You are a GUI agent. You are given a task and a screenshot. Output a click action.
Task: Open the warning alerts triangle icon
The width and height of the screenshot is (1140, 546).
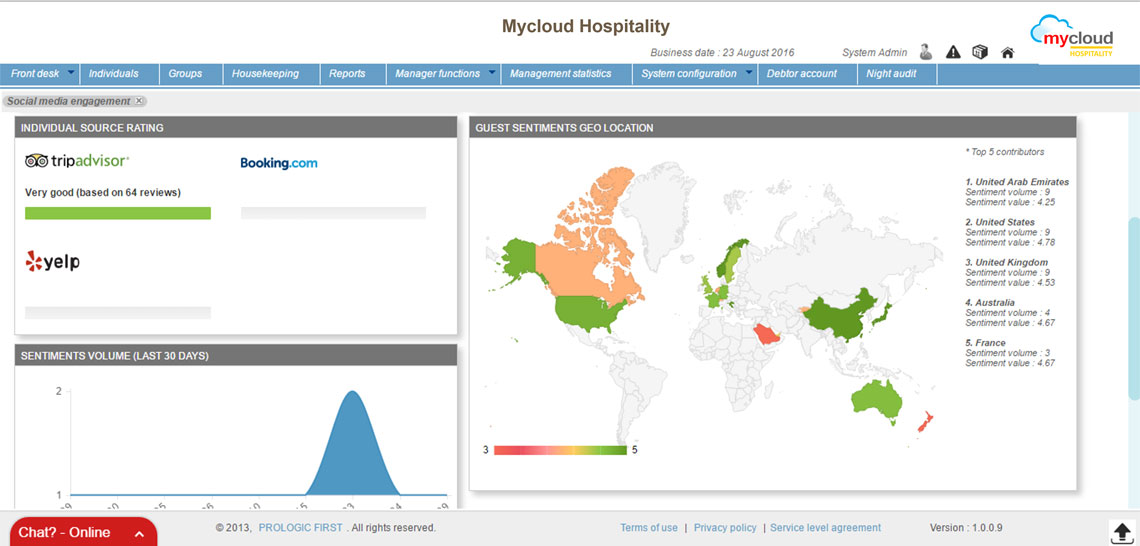coord(953,52)
